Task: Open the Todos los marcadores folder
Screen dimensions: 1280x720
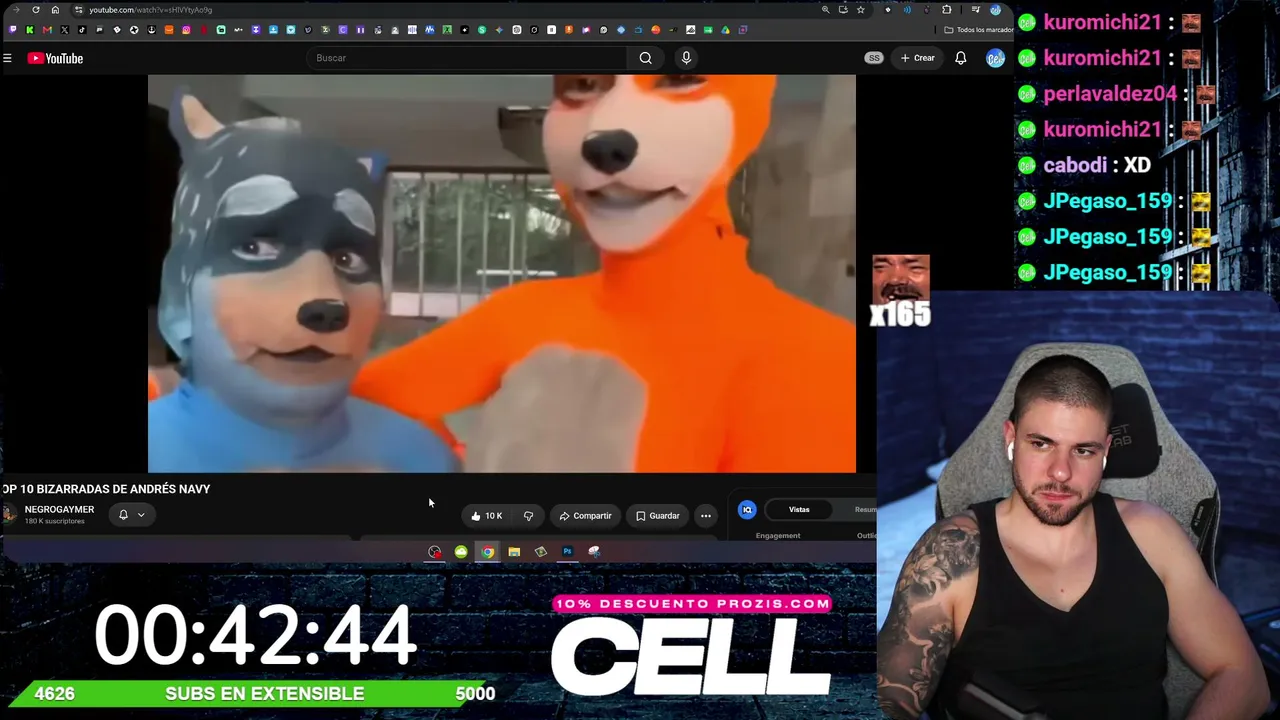Action: [x=979, y=30]
